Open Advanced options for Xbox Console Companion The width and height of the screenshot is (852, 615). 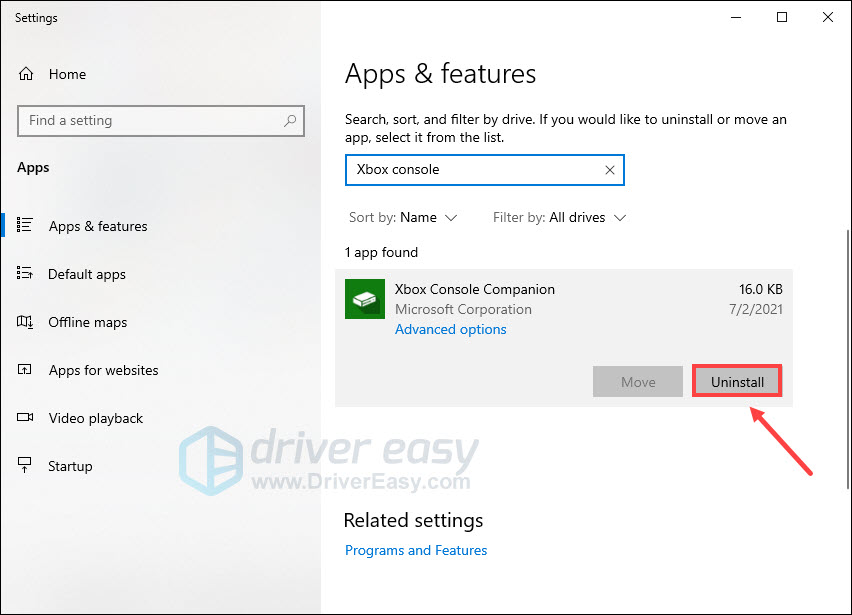coord(450,329)
